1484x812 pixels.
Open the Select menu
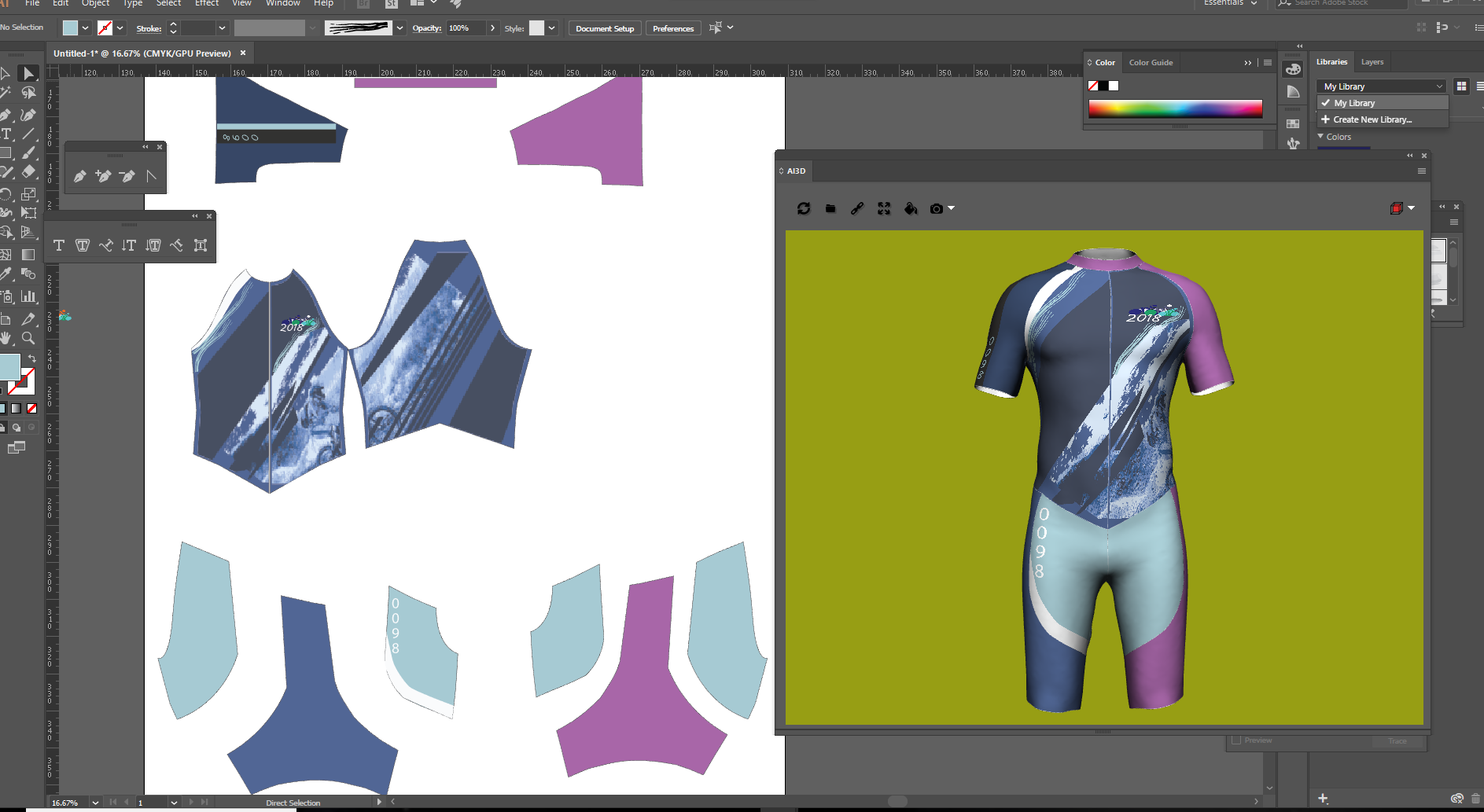(168, 4)
